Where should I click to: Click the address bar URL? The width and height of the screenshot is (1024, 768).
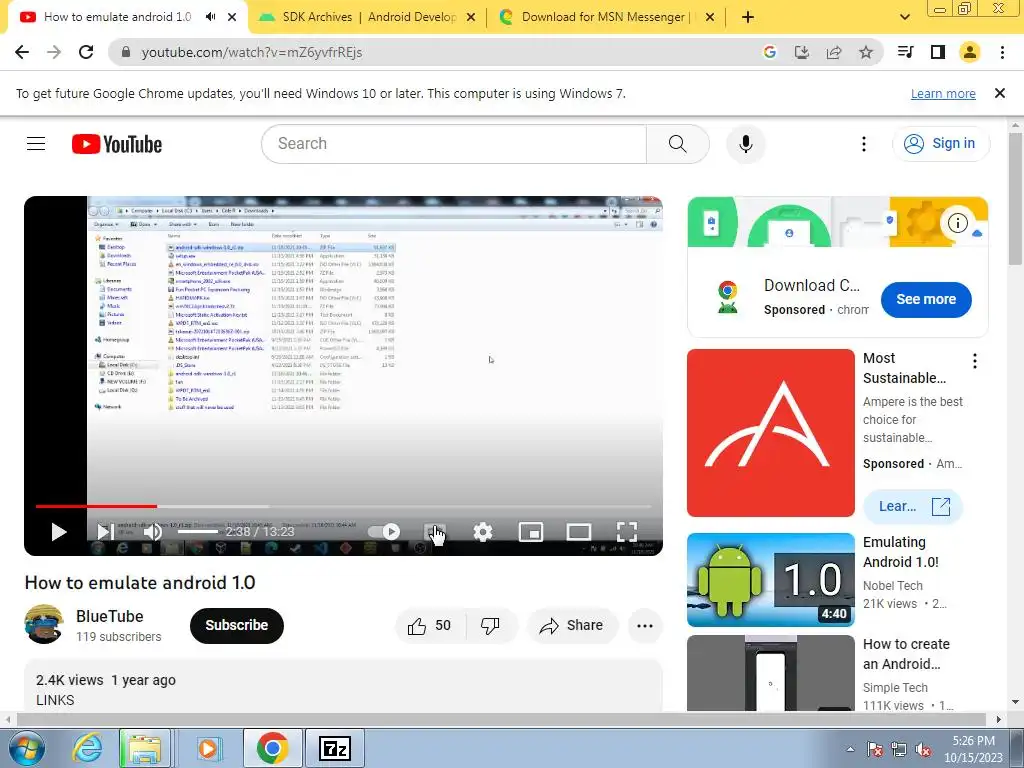pos(251,52)
